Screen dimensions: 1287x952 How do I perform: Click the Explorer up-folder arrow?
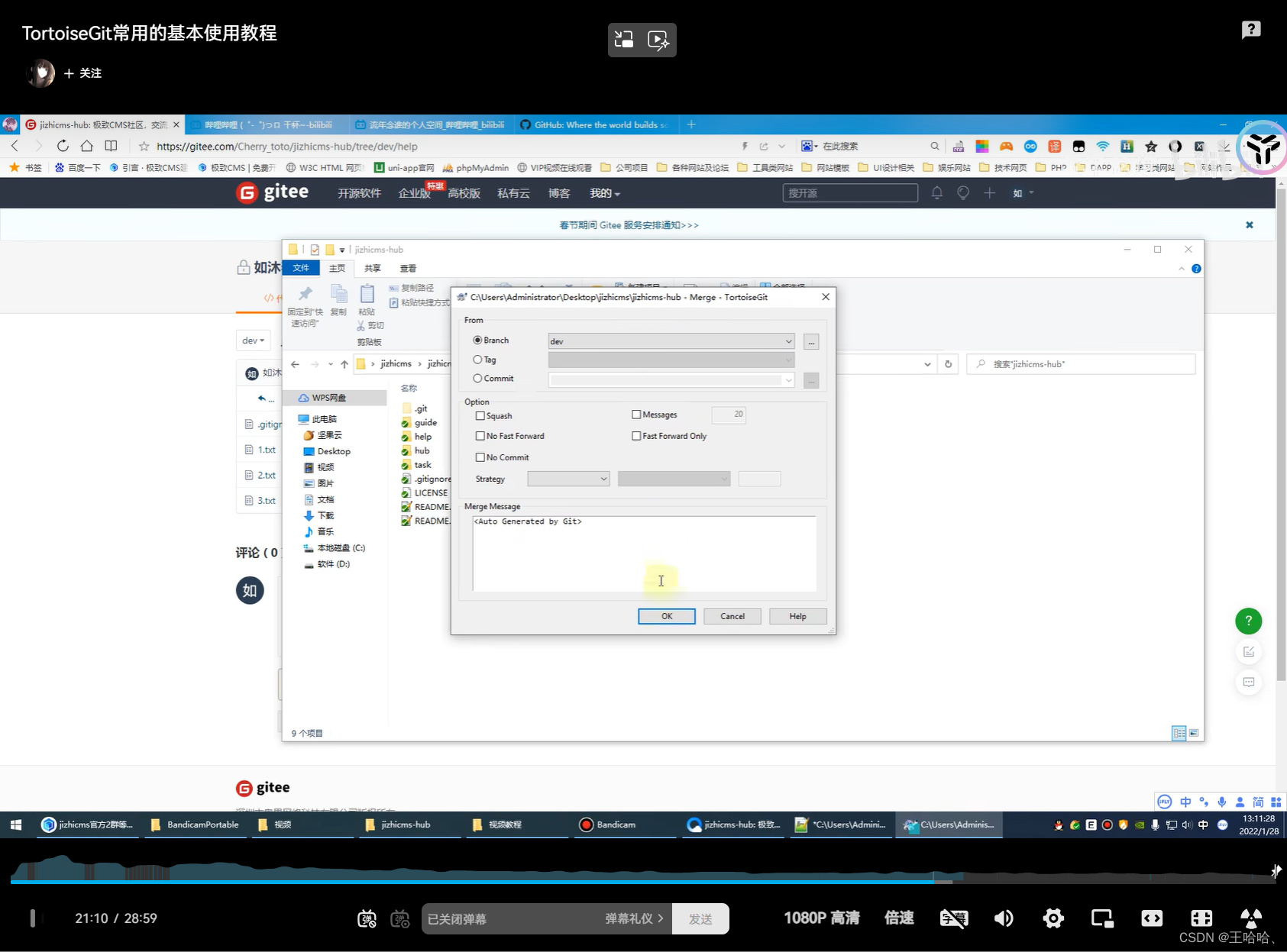344,364
